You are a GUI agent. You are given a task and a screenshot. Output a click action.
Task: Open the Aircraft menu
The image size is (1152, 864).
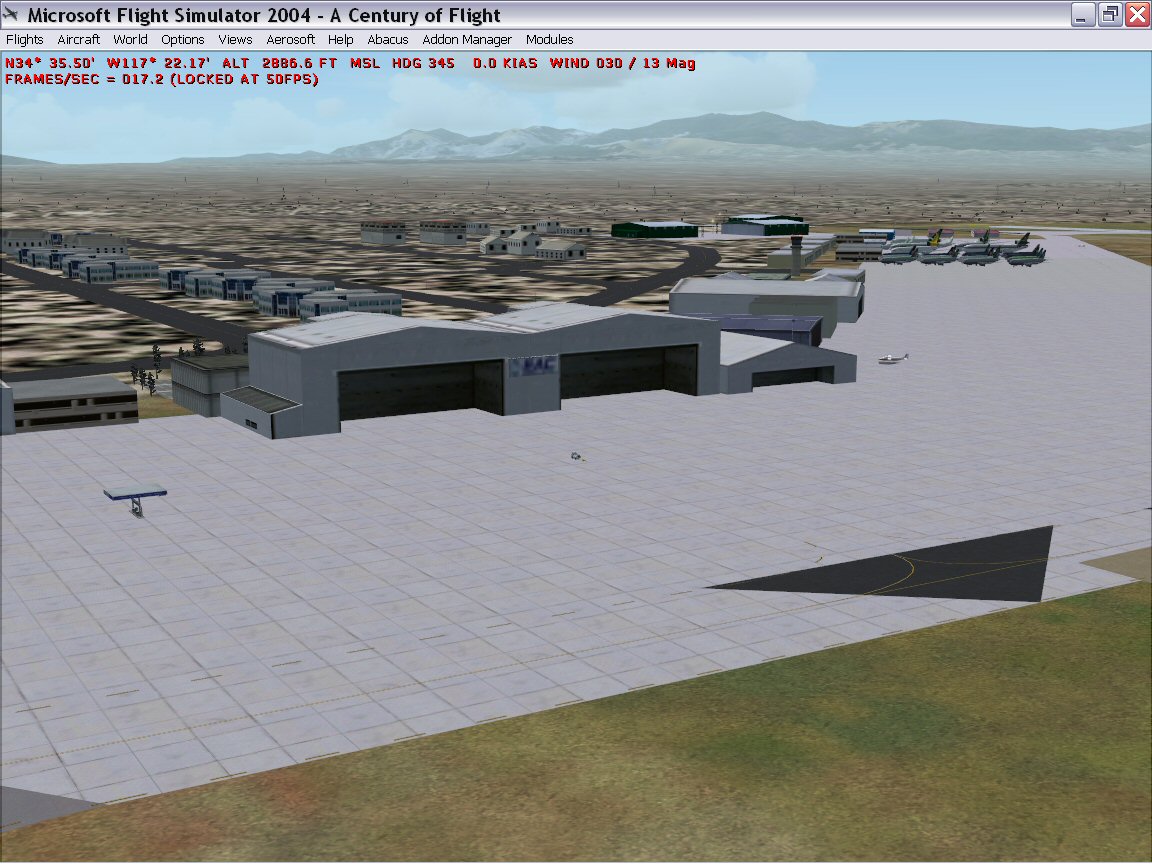click(78, 40)
